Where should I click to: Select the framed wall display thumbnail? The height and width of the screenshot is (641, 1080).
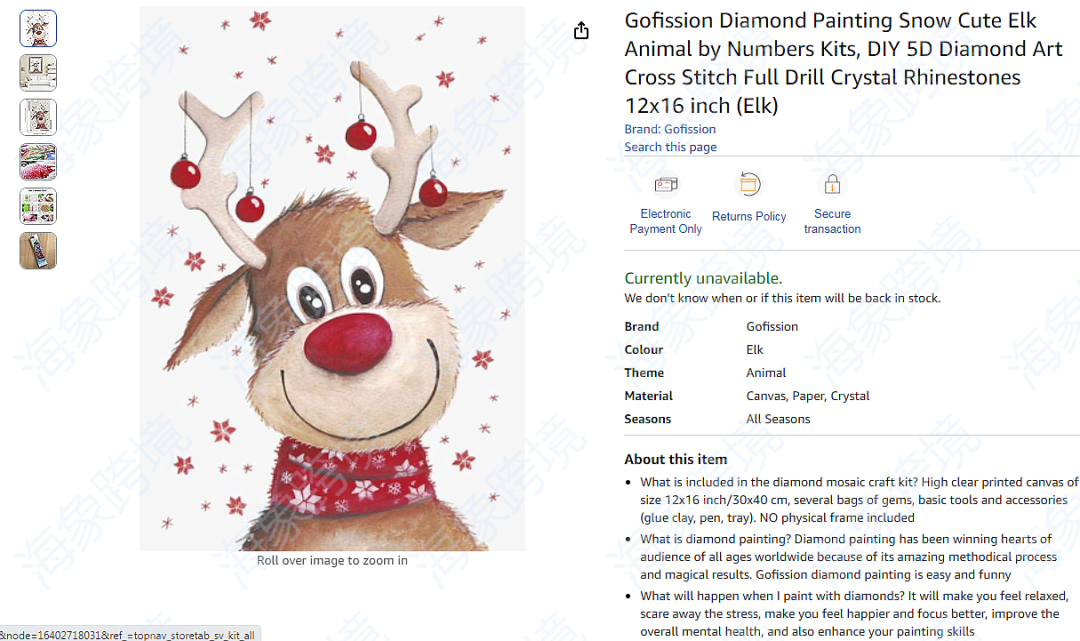[38, 73]
